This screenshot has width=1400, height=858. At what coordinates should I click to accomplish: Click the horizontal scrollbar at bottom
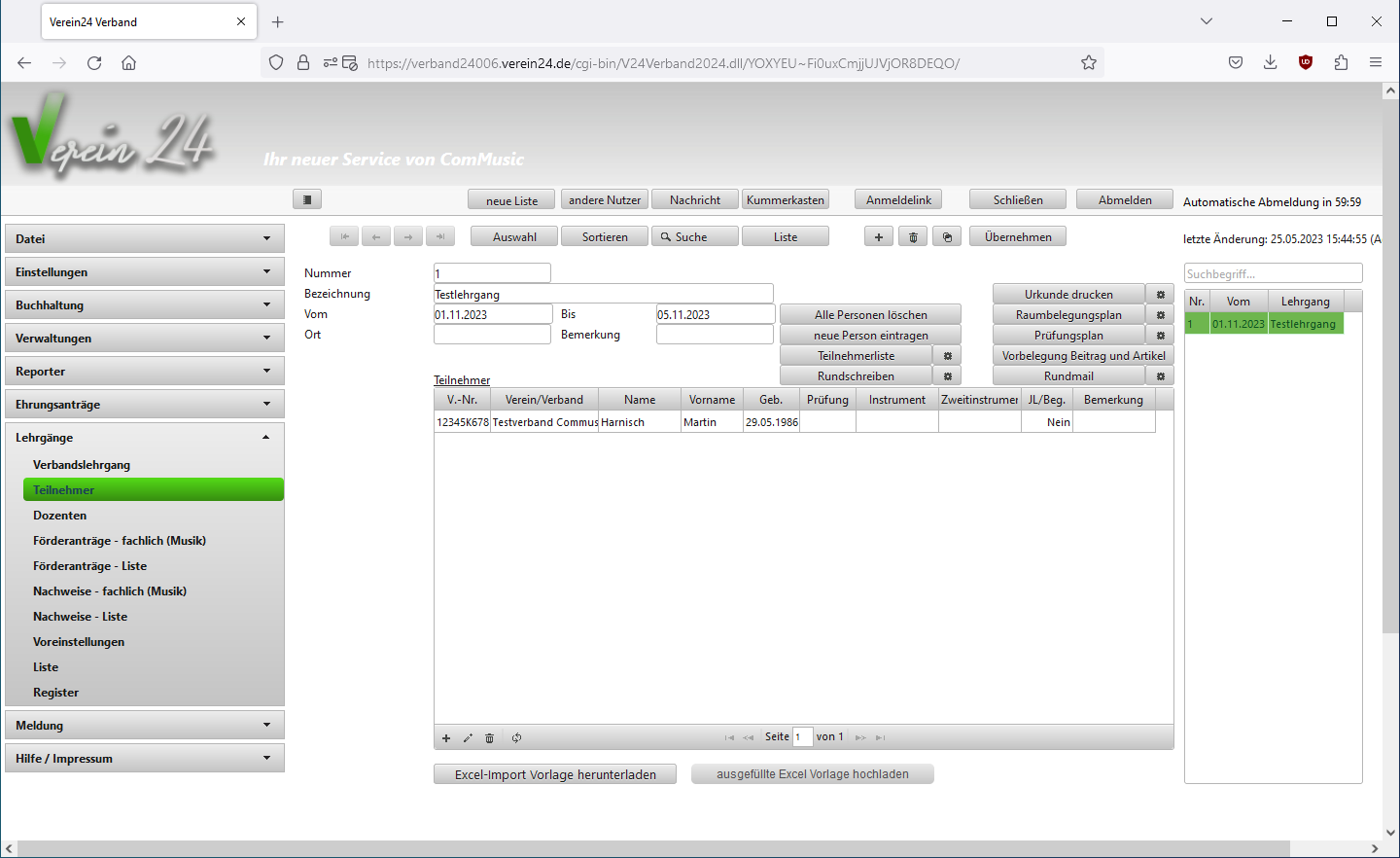pyautogui.click(x=653, y=848)
